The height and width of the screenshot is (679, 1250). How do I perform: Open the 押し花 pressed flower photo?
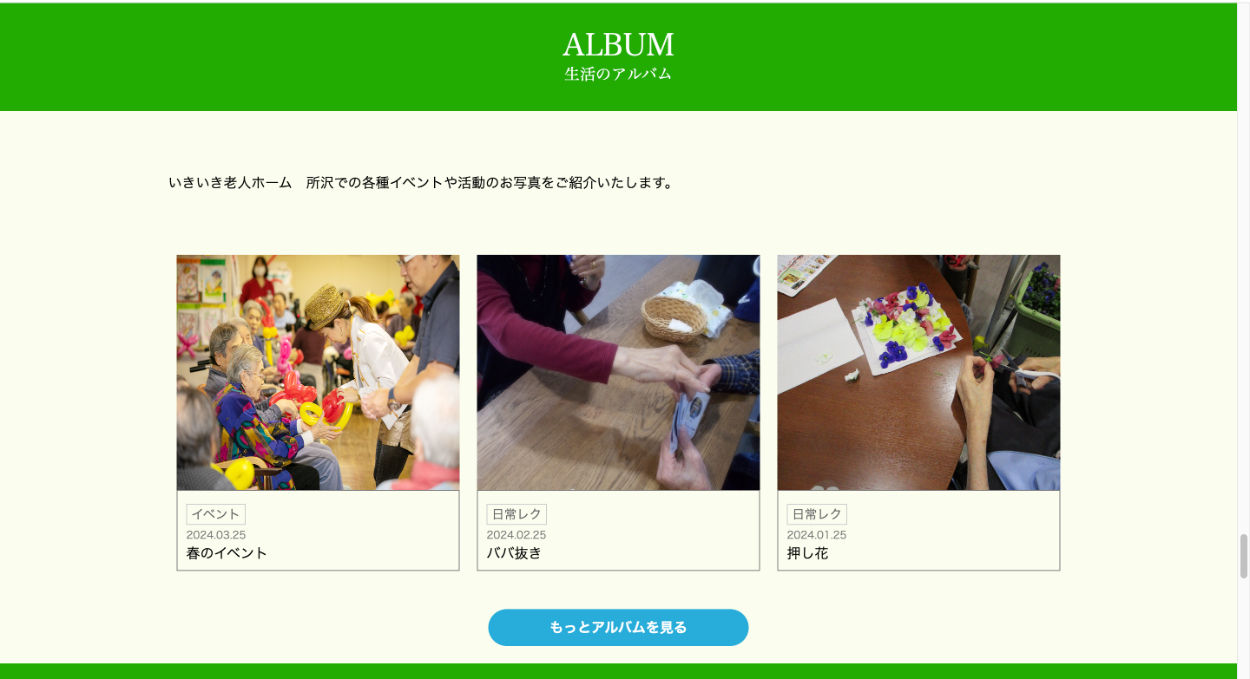pos(919,372)
